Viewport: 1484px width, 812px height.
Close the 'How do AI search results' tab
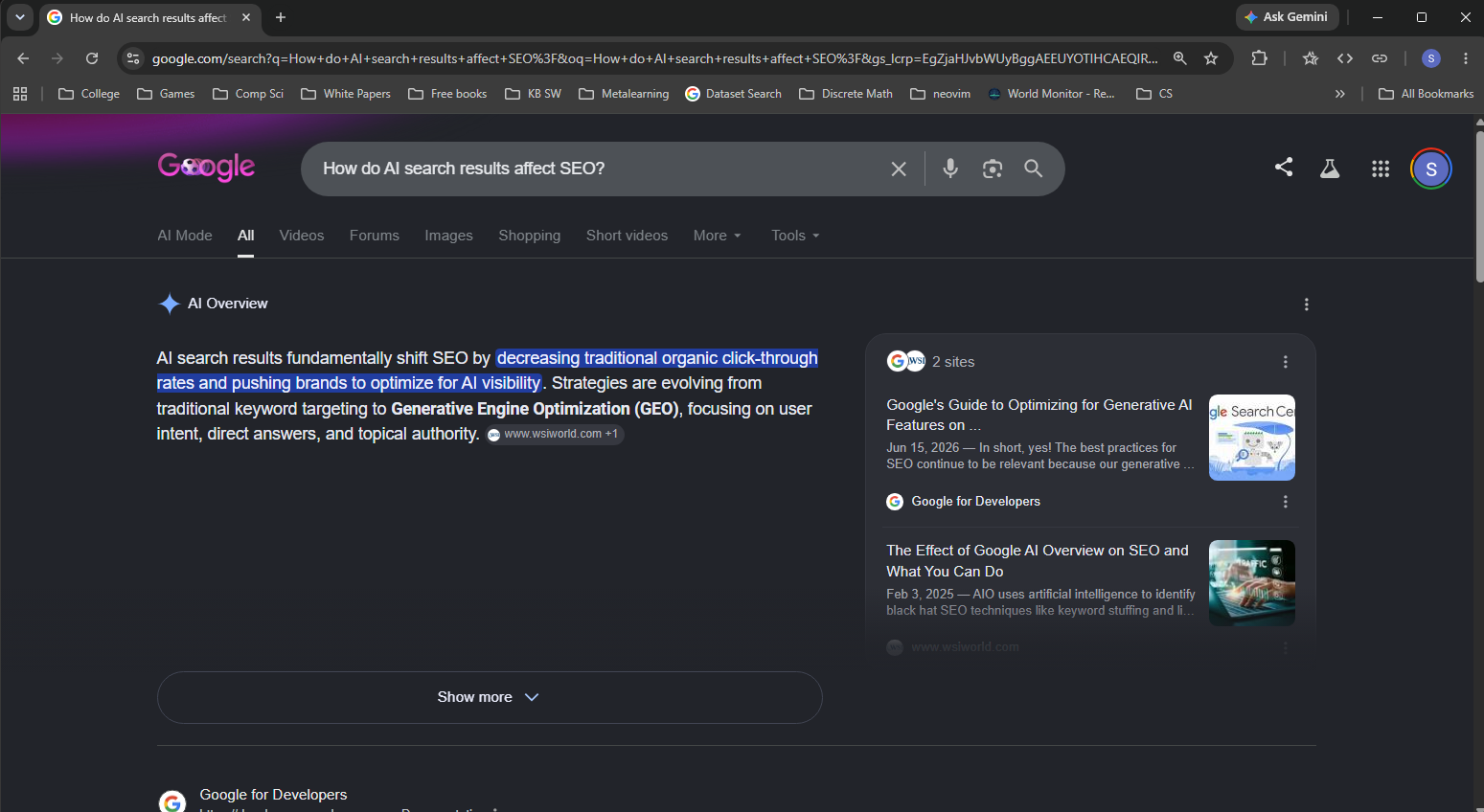point(246,17)
